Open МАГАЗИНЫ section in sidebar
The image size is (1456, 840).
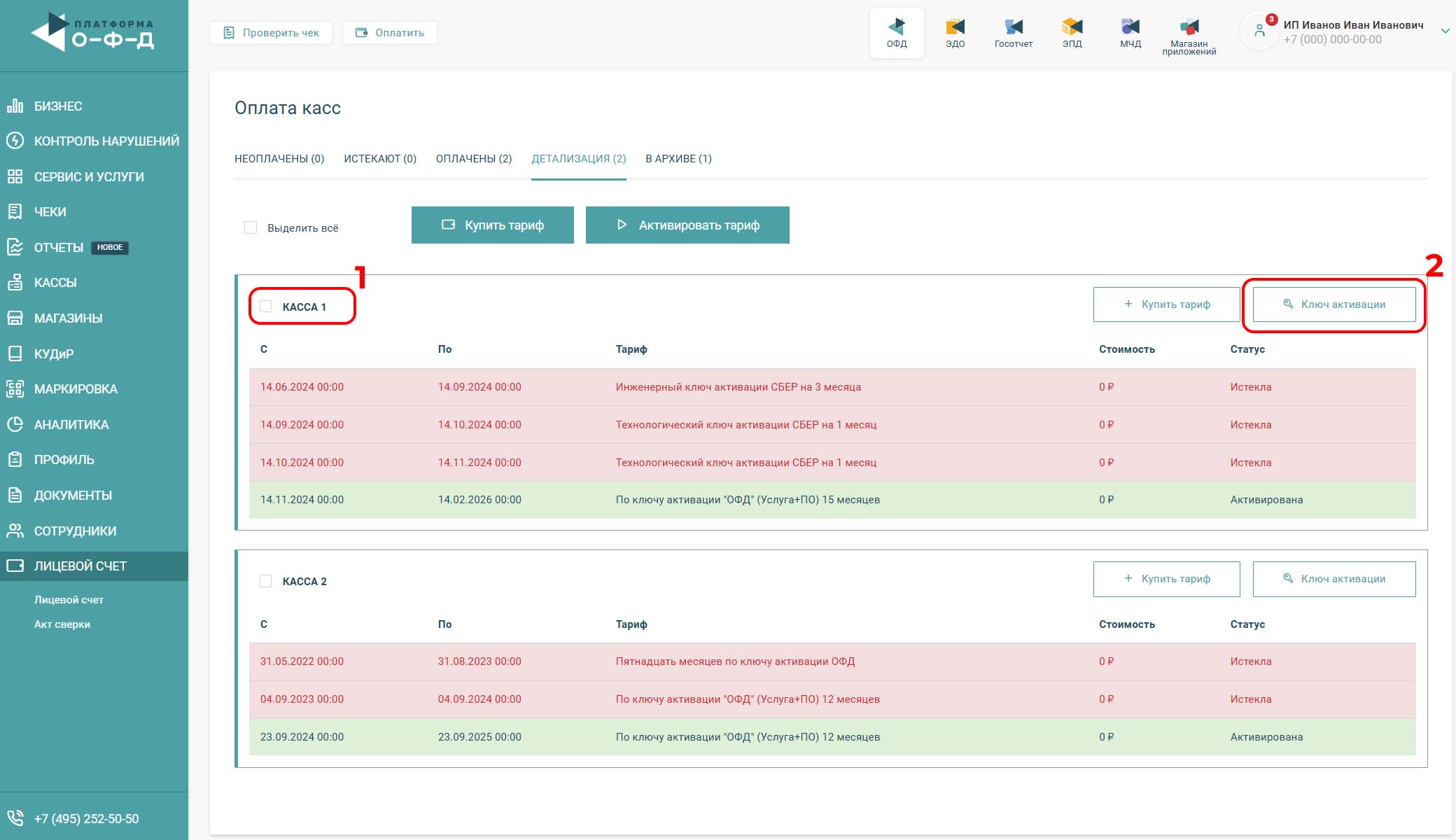(x=94, y=318)
